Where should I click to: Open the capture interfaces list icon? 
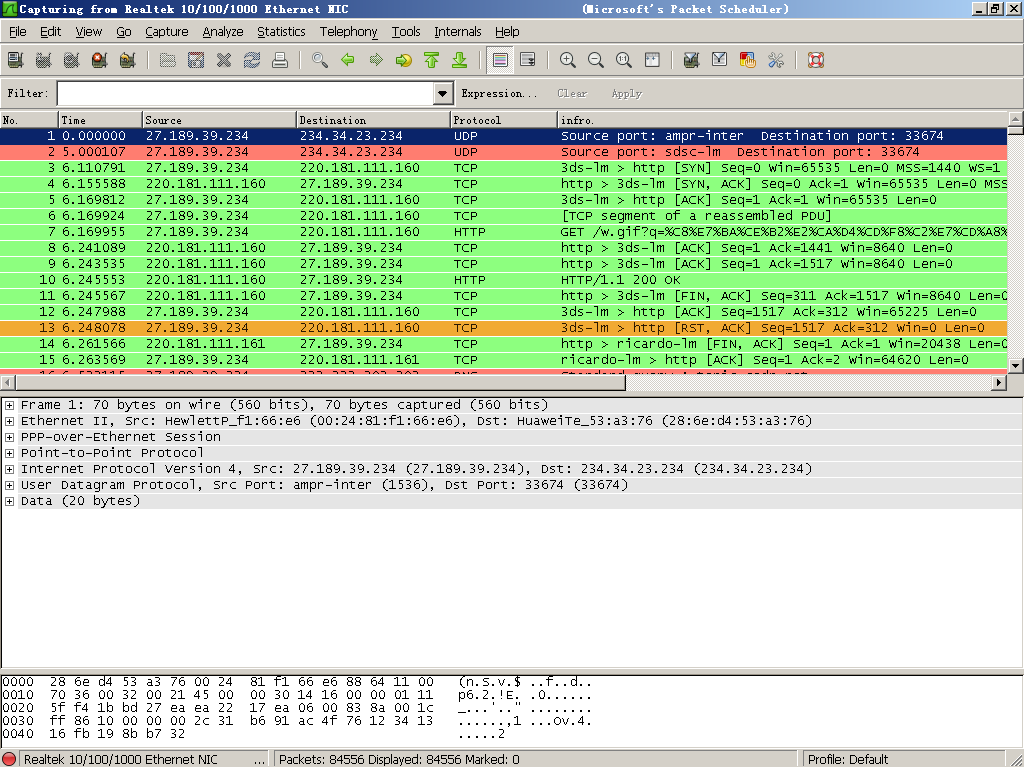click(x=16, y=60)
